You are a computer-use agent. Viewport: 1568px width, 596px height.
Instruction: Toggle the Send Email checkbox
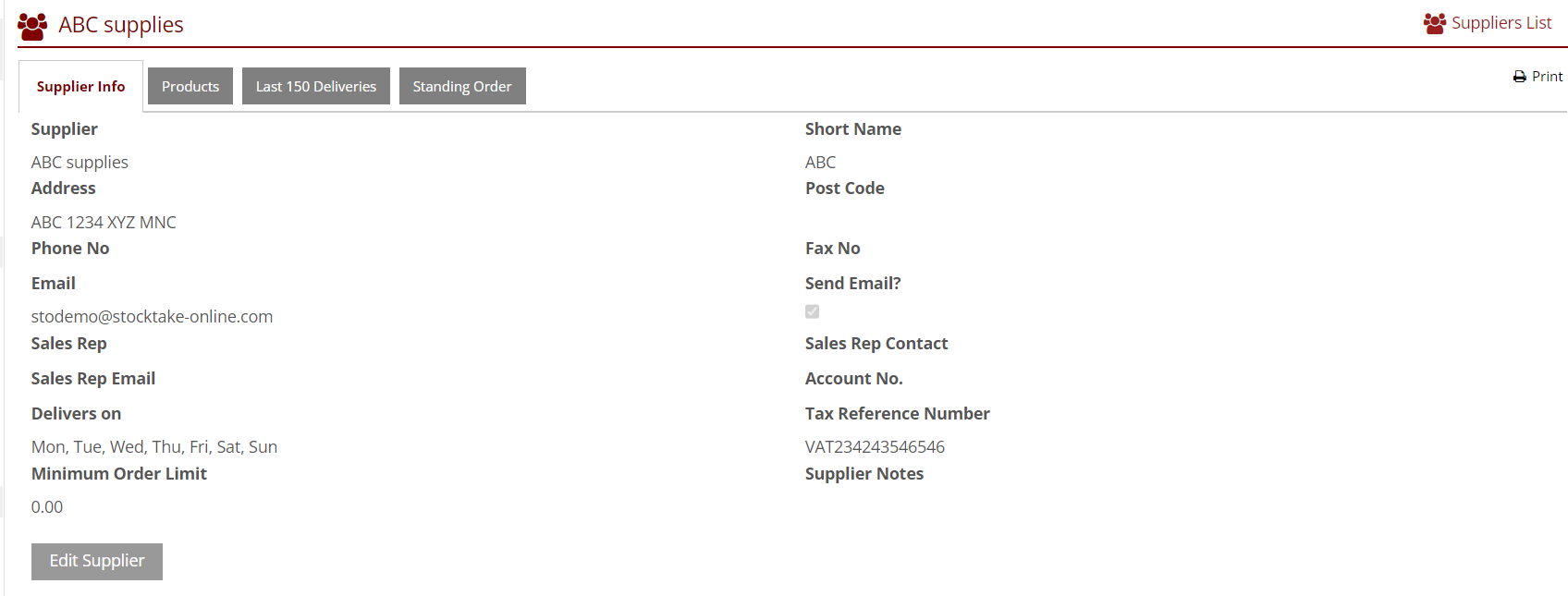[x=812, y=311]
